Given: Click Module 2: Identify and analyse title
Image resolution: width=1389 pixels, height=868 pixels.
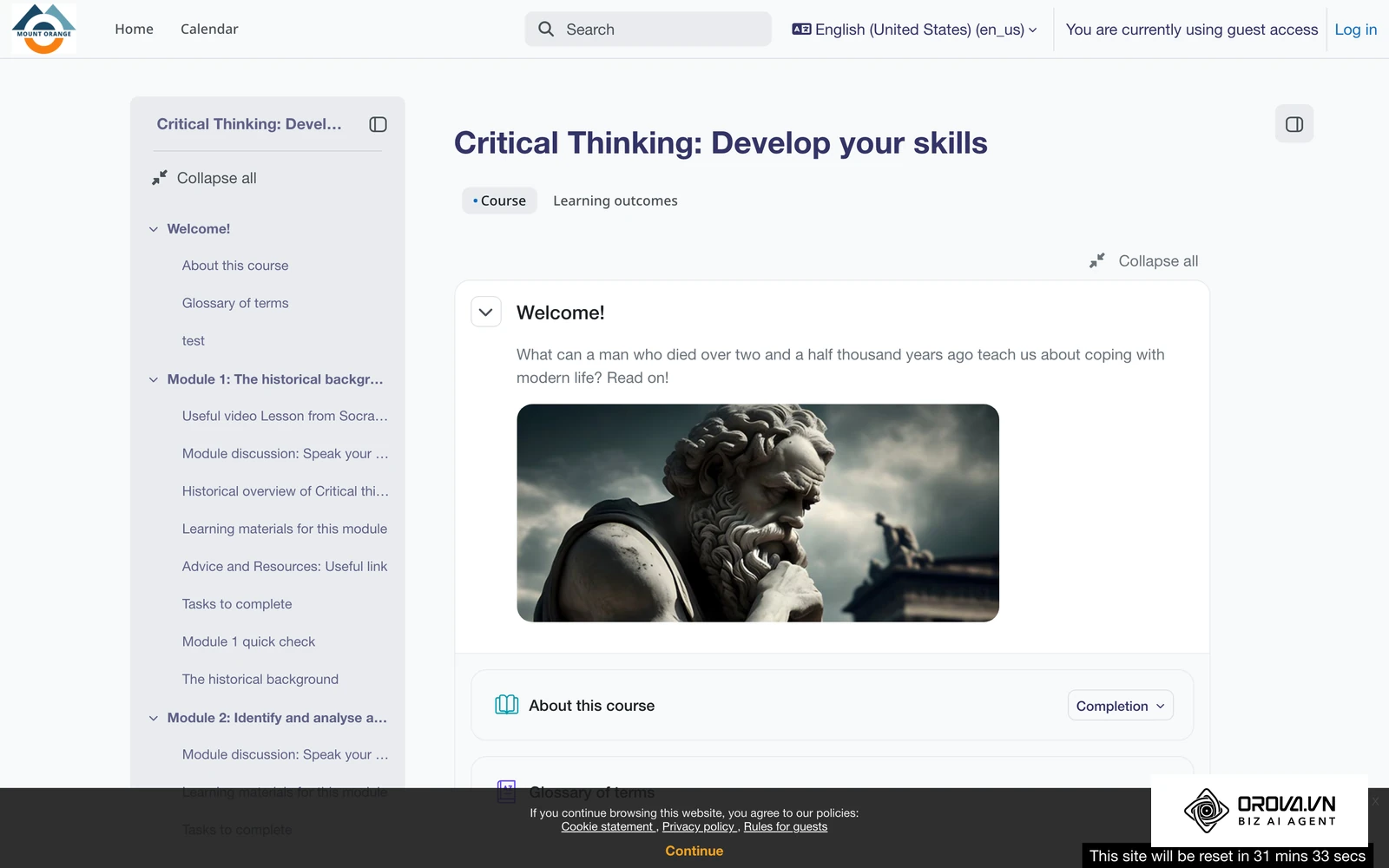Looking at the screenshot, I should (x=277, y=718).
